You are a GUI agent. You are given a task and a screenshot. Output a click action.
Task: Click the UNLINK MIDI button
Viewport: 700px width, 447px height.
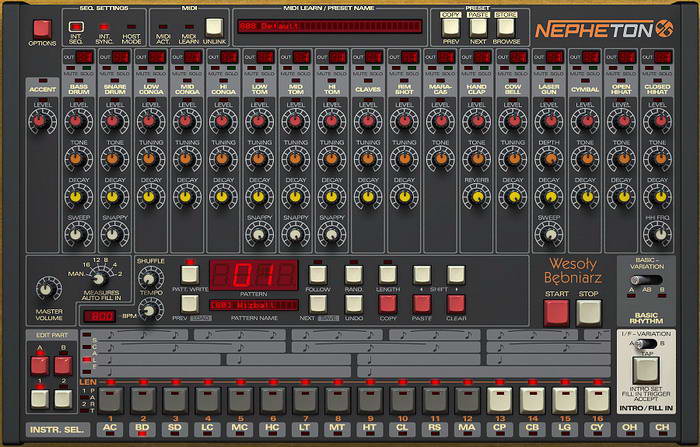point(215,28)
